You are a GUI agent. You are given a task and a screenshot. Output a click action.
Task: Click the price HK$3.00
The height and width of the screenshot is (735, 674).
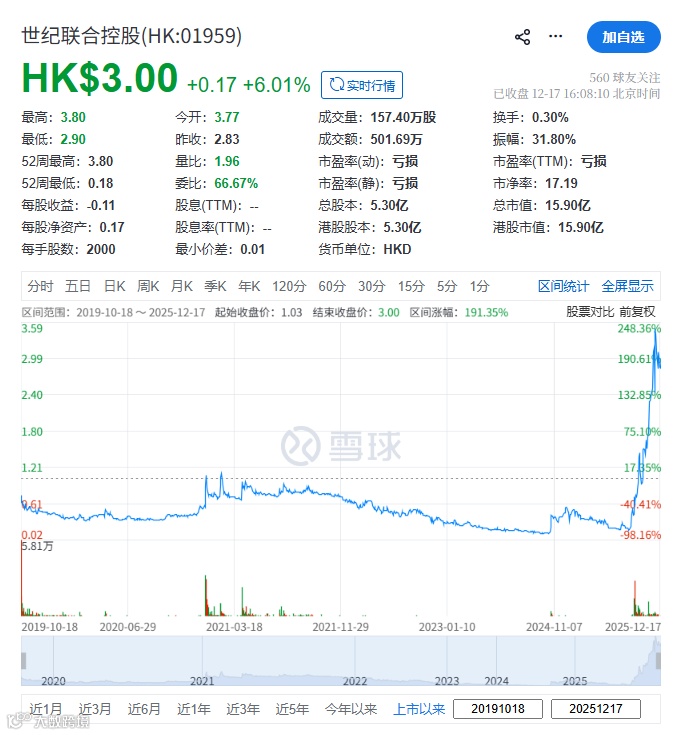(x=99, y=78)
